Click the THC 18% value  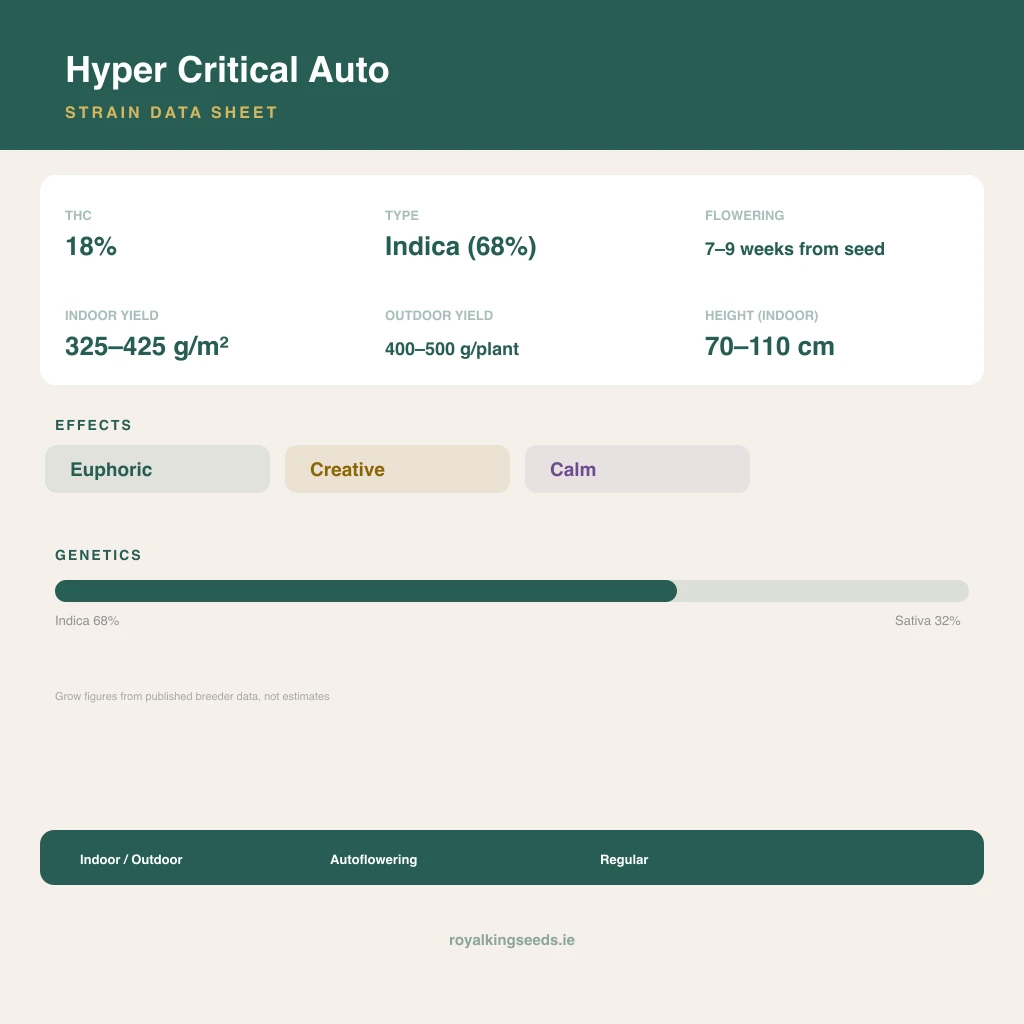91,247
